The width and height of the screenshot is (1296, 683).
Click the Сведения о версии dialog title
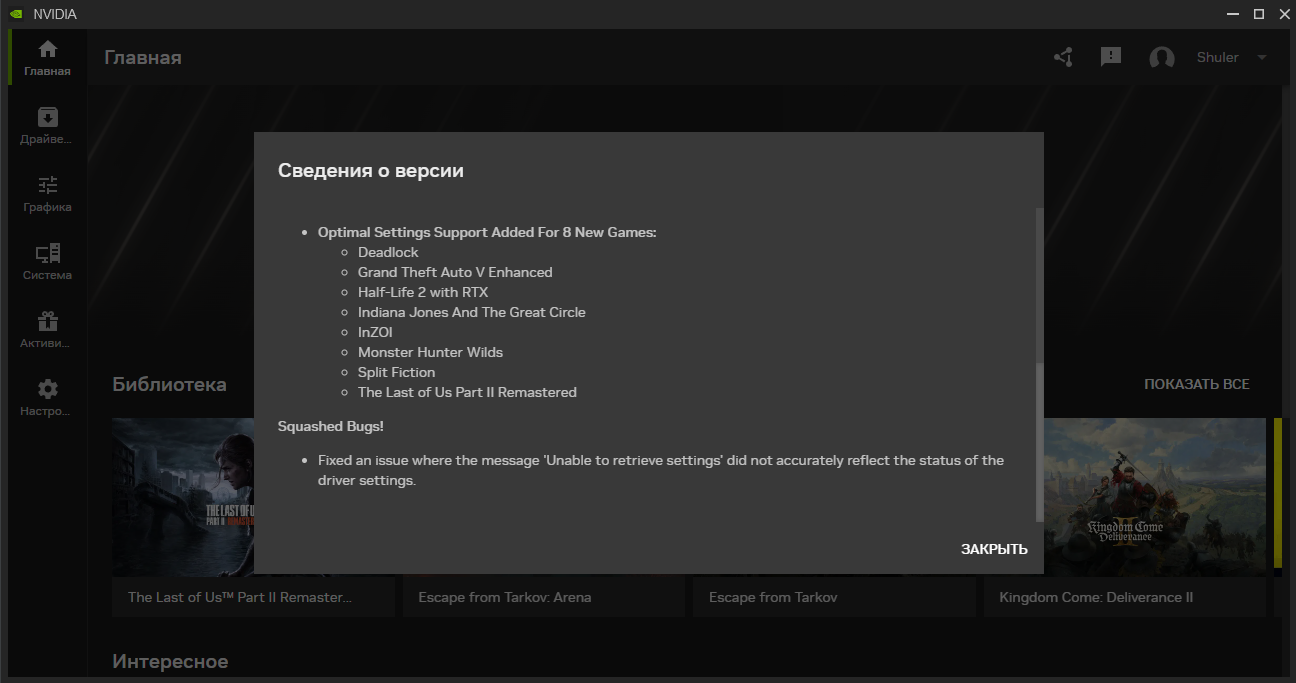371,171
